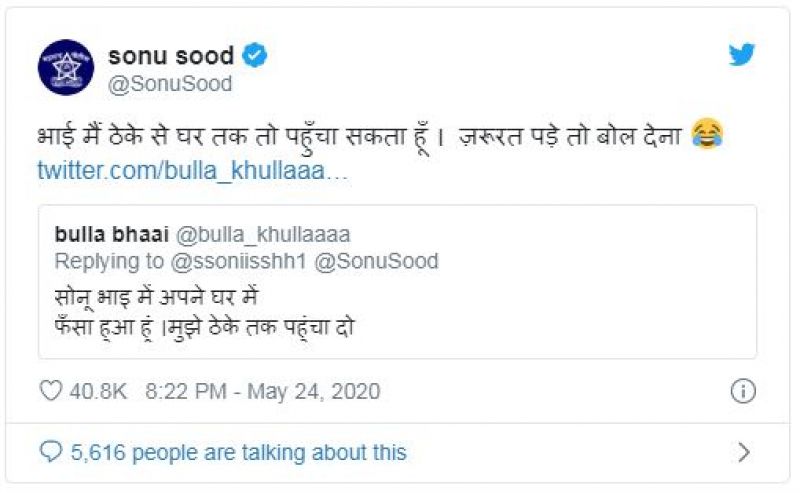Click the laughing tears emoji
800x493 pixels.
(706, 136)
